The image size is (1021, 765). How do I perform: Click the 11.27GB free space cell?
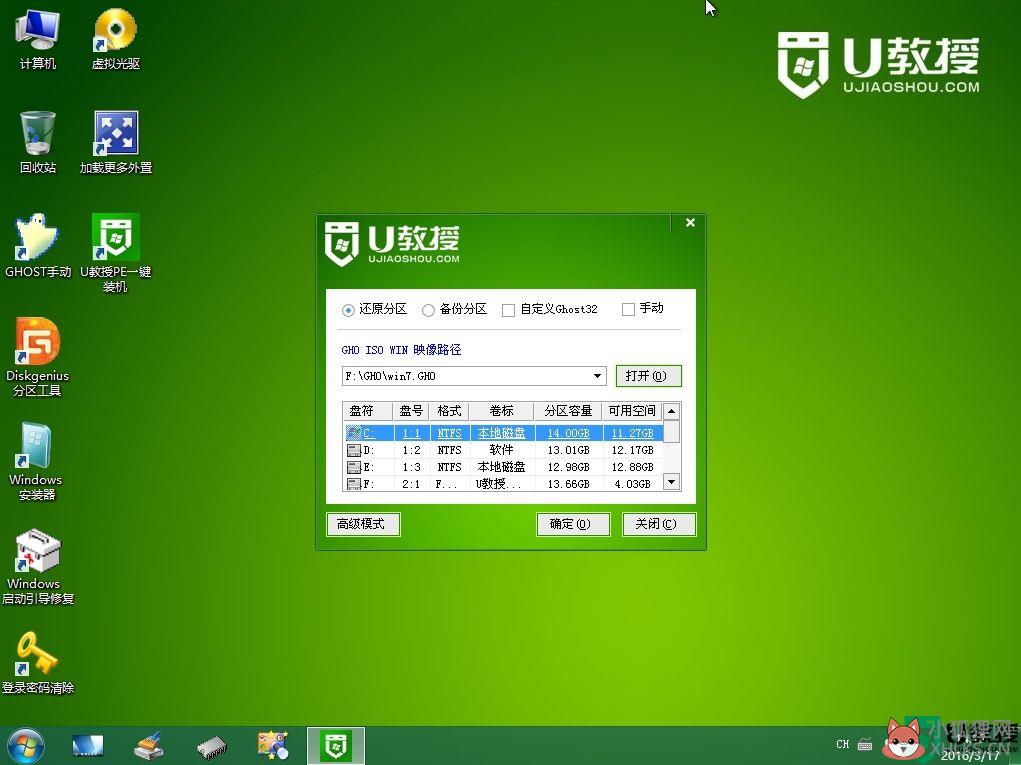click(x=632, y=433)
